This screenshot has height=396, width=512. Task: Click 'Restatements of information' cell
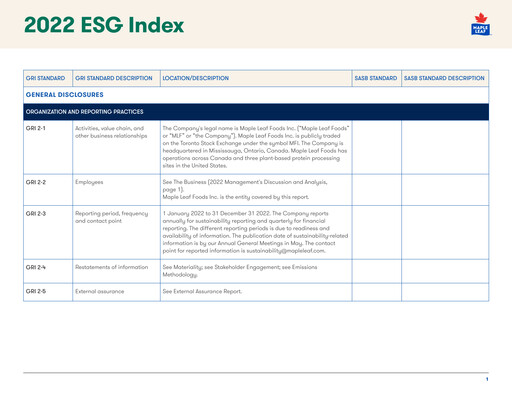[116, 271]
